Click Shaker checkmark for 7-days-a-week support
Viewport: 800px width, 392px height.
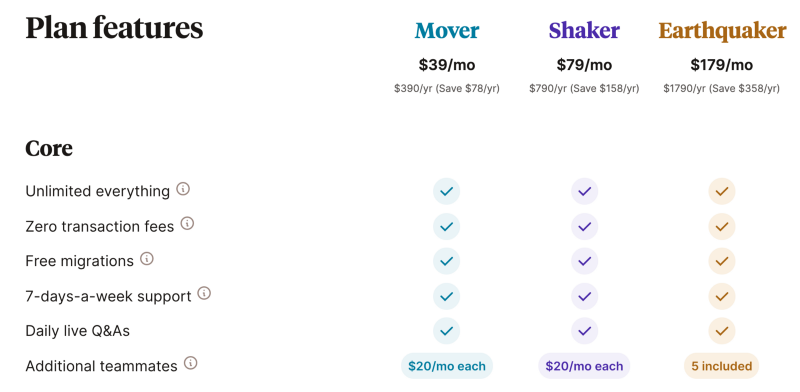[x=584, y=296]
